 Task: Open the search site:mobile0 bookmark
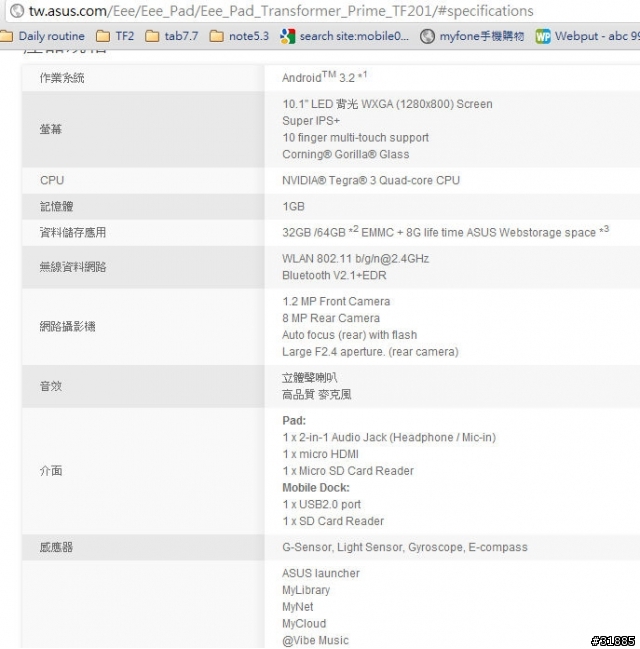pos(344,36)
